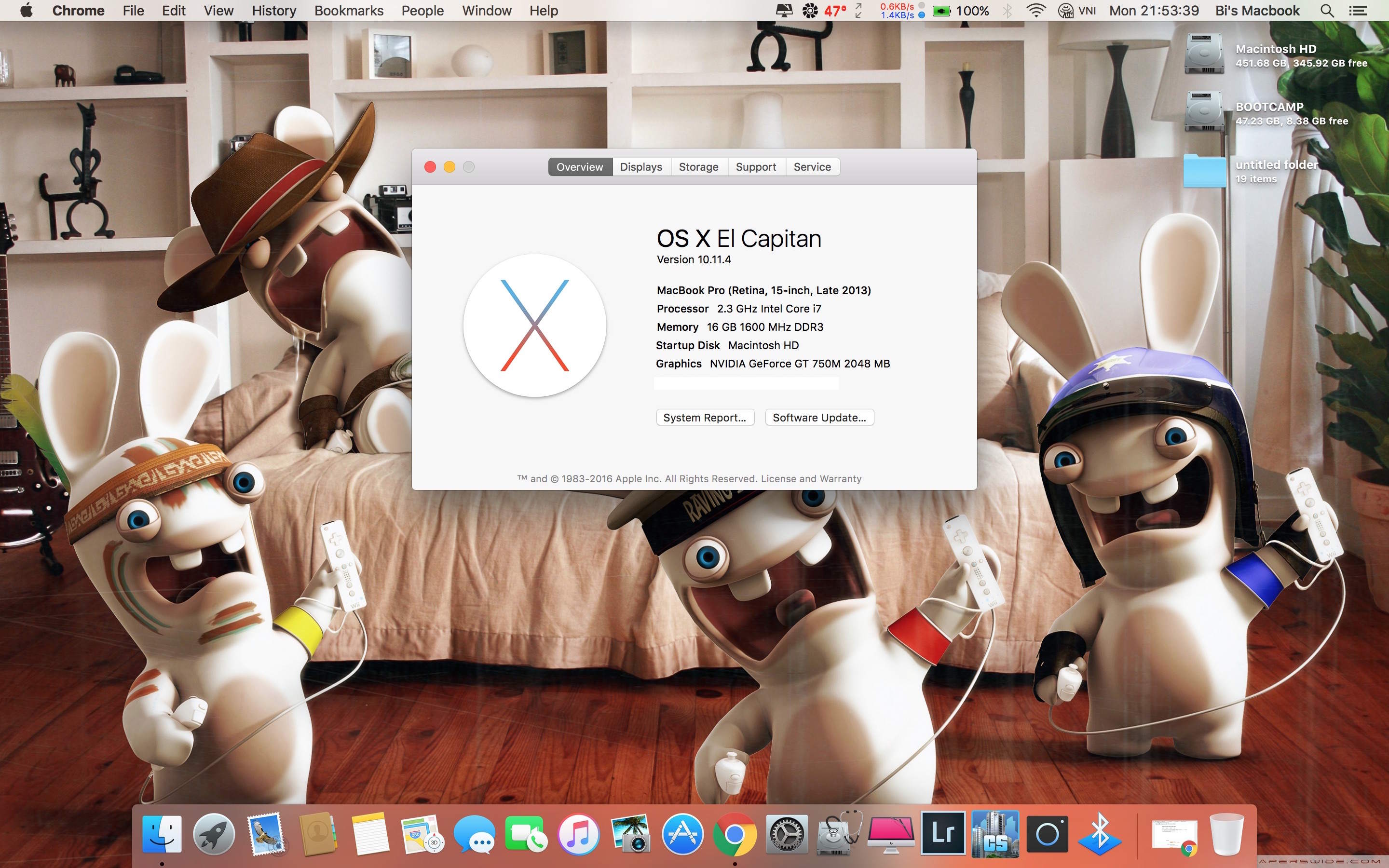Select the BOOTCAMP drive on desktop
This screenshot has height=868, width=1389.
click(x=1204, y=112)
